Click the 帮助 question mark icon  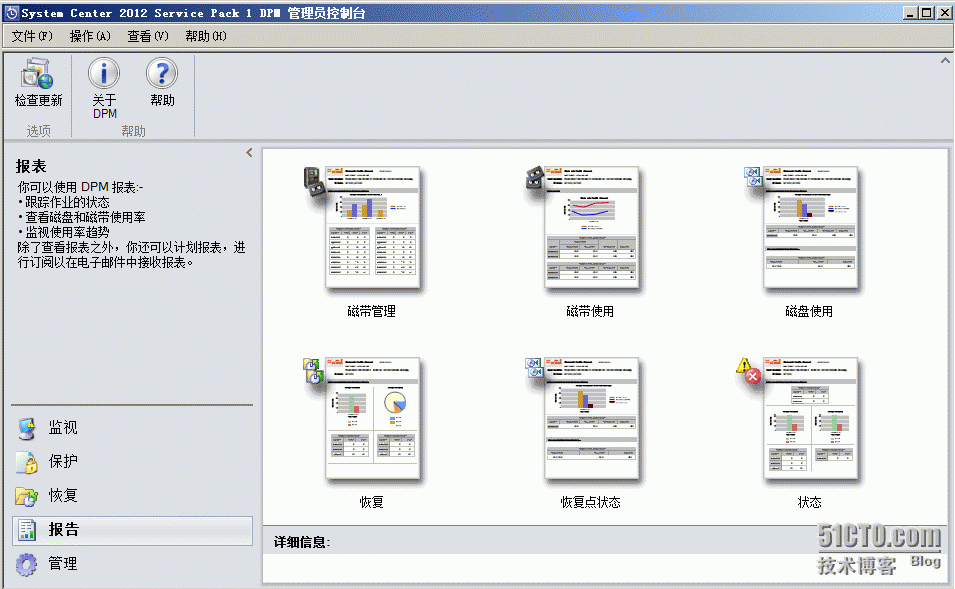click(x=162, y=74)
